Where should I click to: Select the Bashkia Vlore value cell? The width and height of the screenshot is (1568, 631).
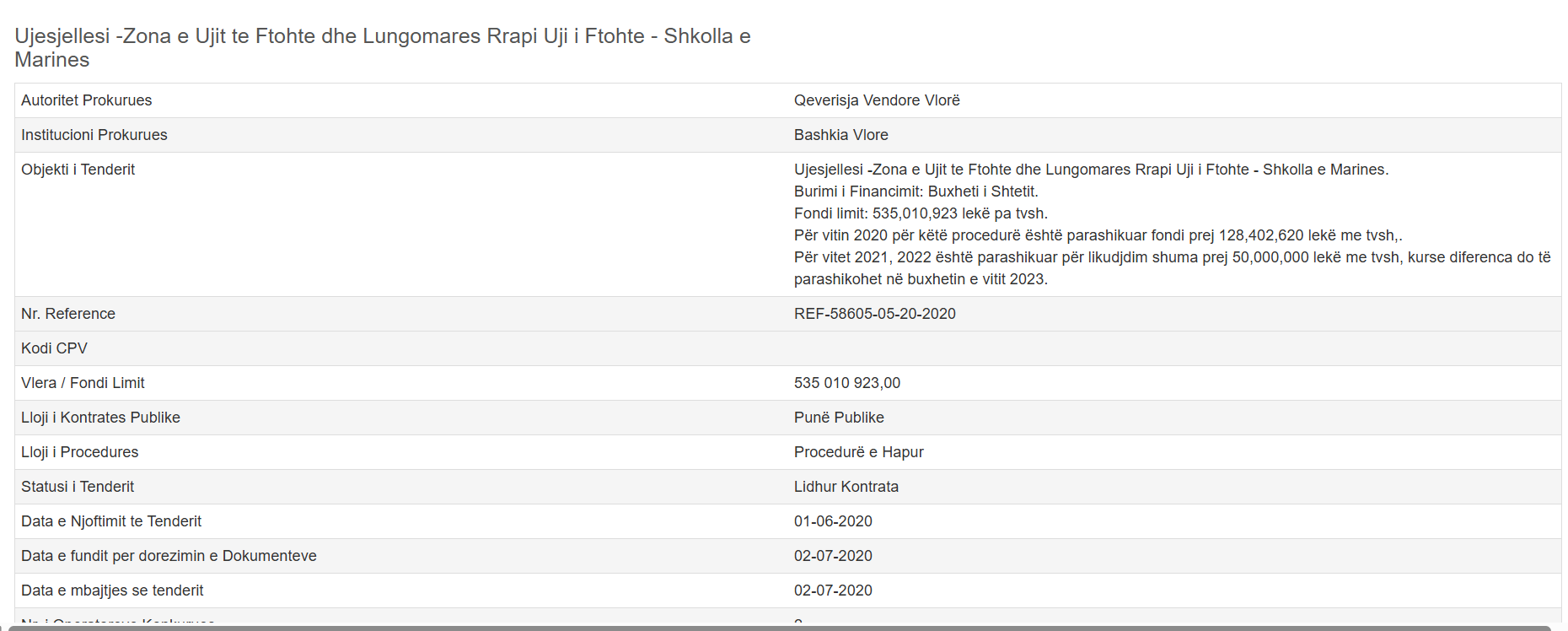pos(840,135)
